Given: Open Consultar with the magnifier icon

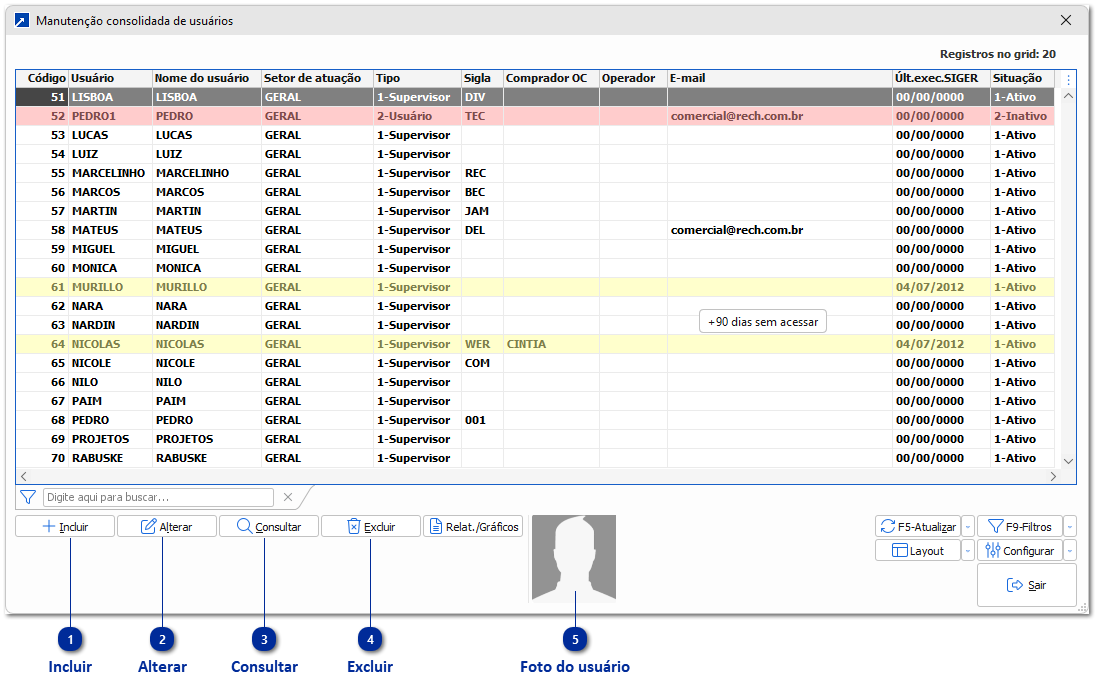Looking at the screenshot, I should pyautogui.click(x=267, y=526).
